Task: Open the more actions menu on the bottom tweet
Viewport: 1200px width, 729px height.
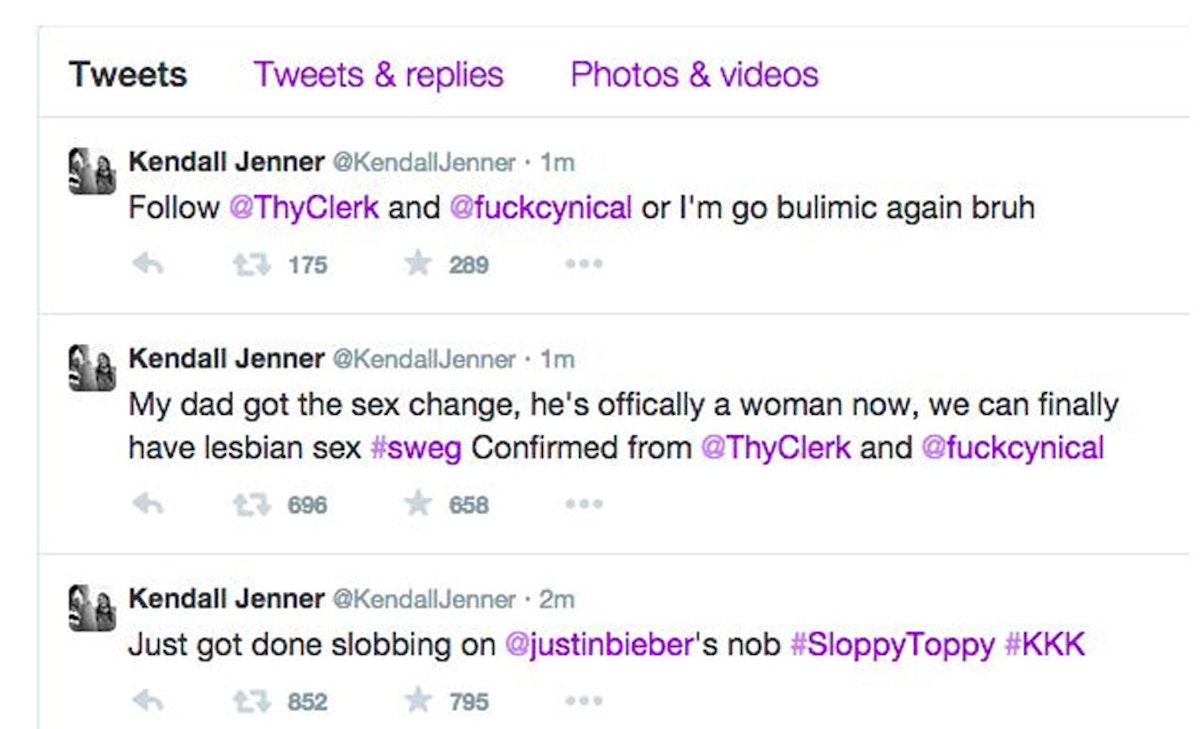Action: tap(584, 700)
